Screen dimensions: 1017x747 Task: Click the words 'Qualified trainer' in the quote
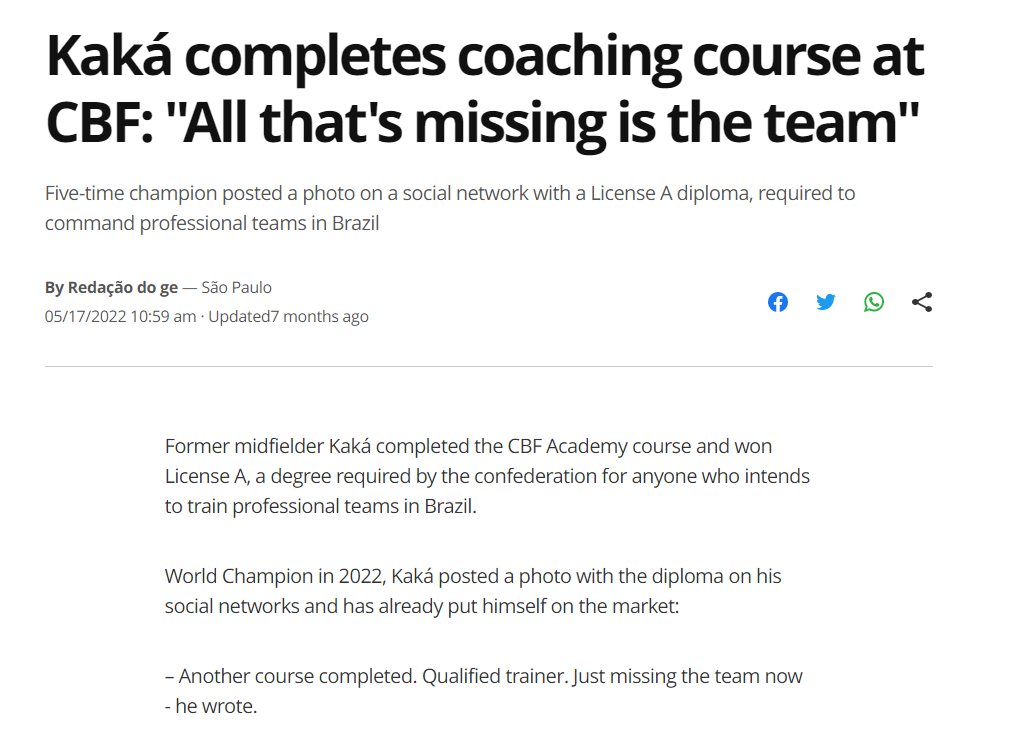[x=495, y=676]
